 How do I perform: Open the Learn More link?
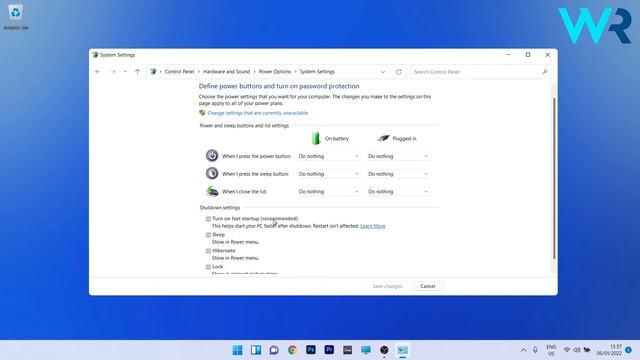[373, 226]
